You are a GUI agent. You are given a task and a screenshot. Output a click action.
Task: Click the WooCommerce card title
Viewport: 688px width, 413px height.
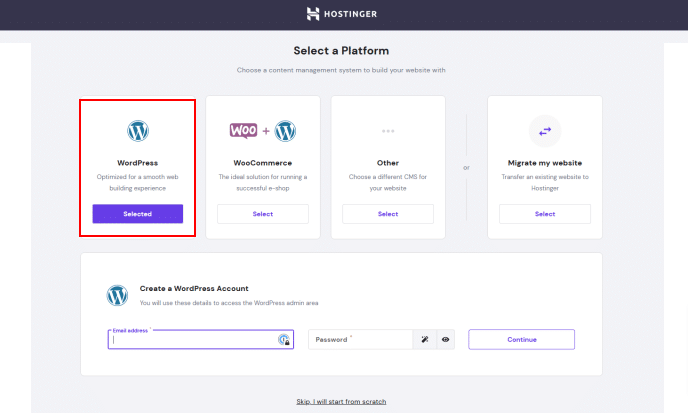click(263, 163)
